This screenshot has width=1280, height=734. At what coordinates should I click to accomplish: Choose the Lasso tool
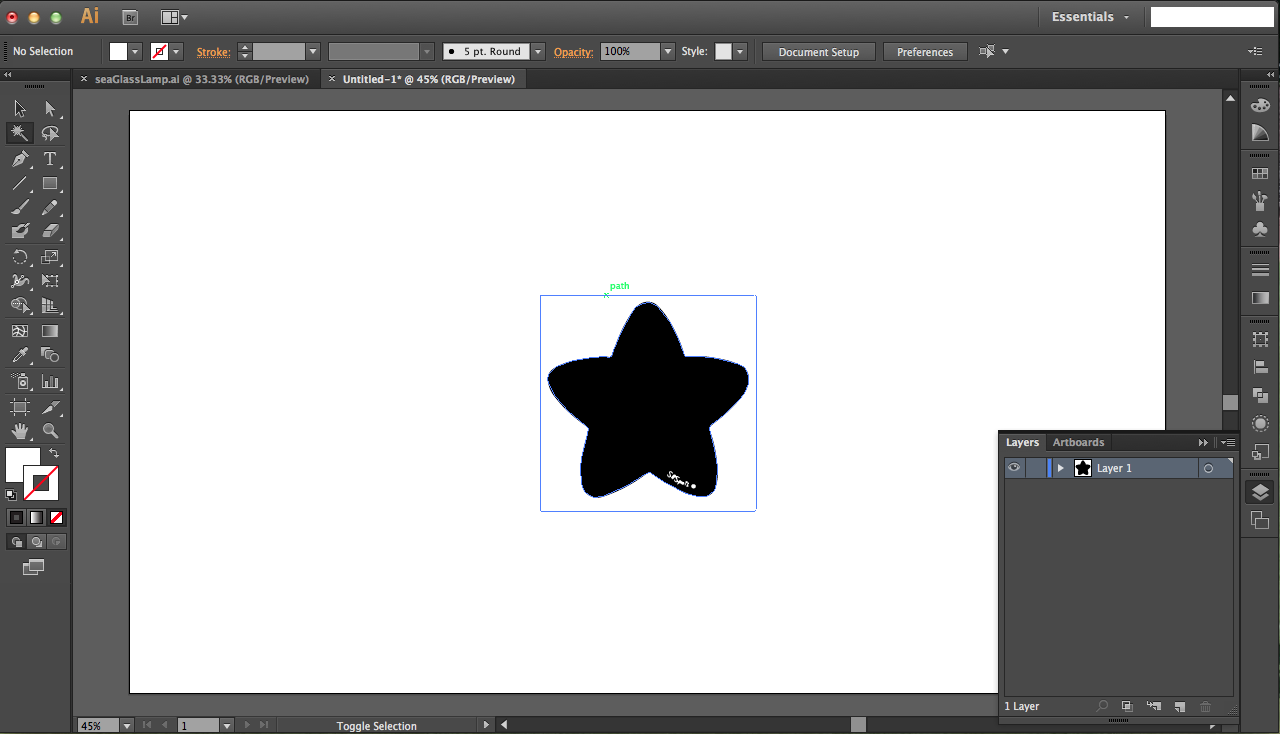click(x=50, y=133)
